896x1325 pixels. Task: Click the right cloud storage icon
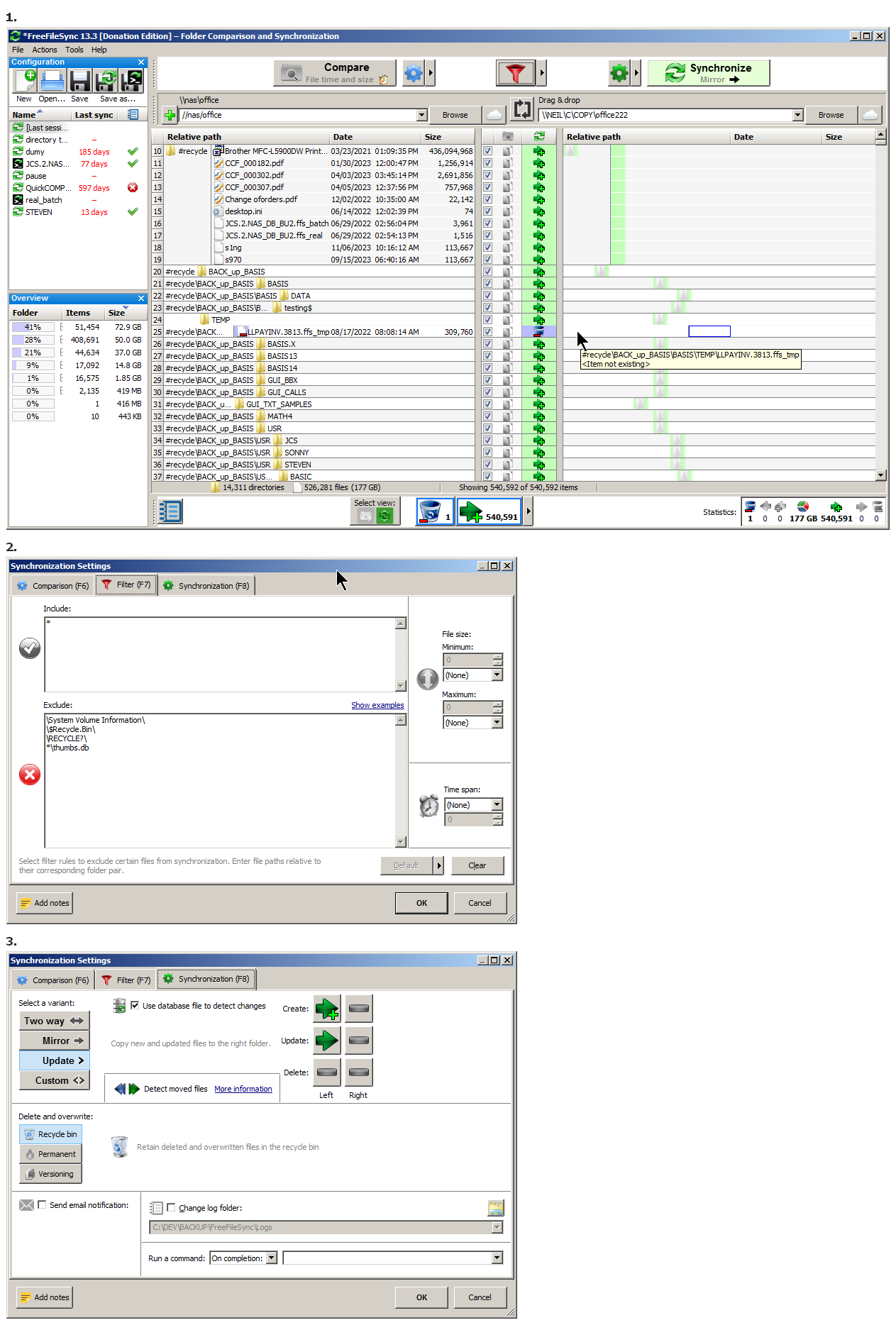pyautogui.click(x=870, y=114)
